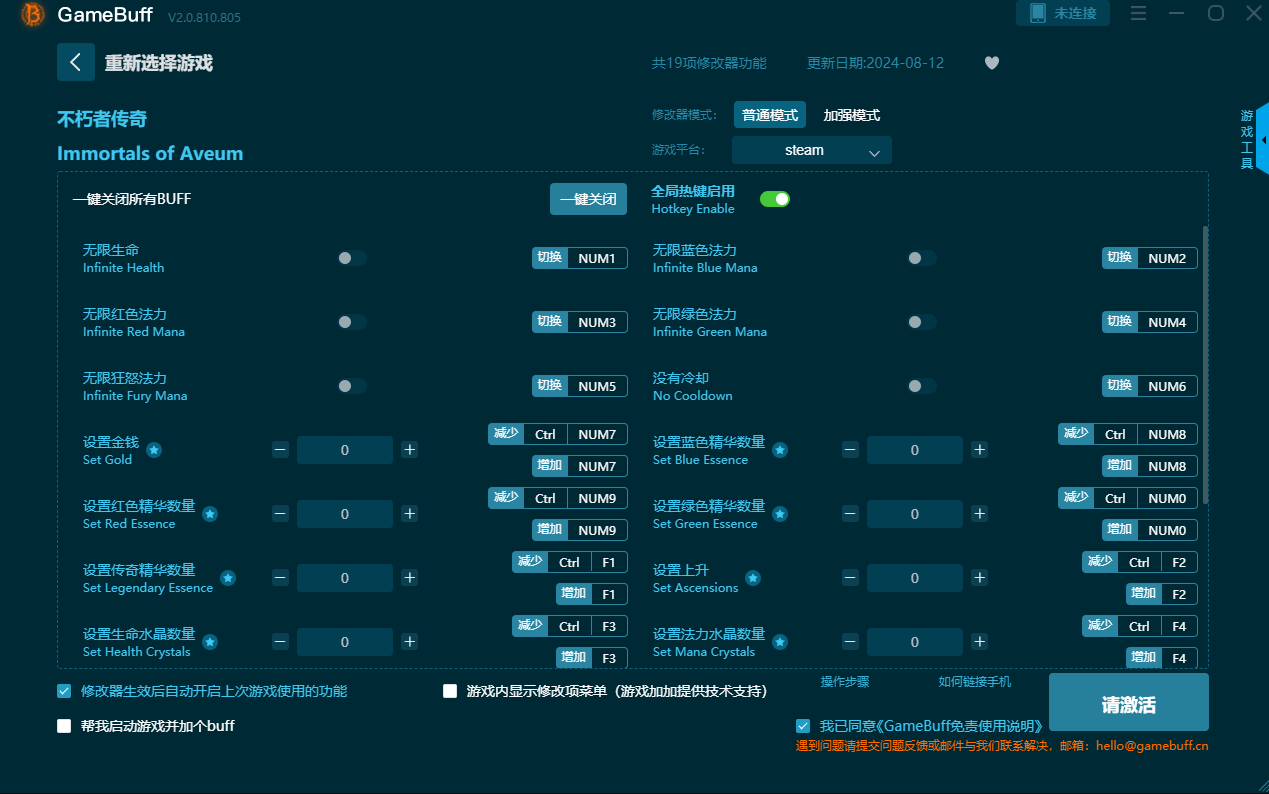Select 加强模式 mode tab

tap(852, 115)
